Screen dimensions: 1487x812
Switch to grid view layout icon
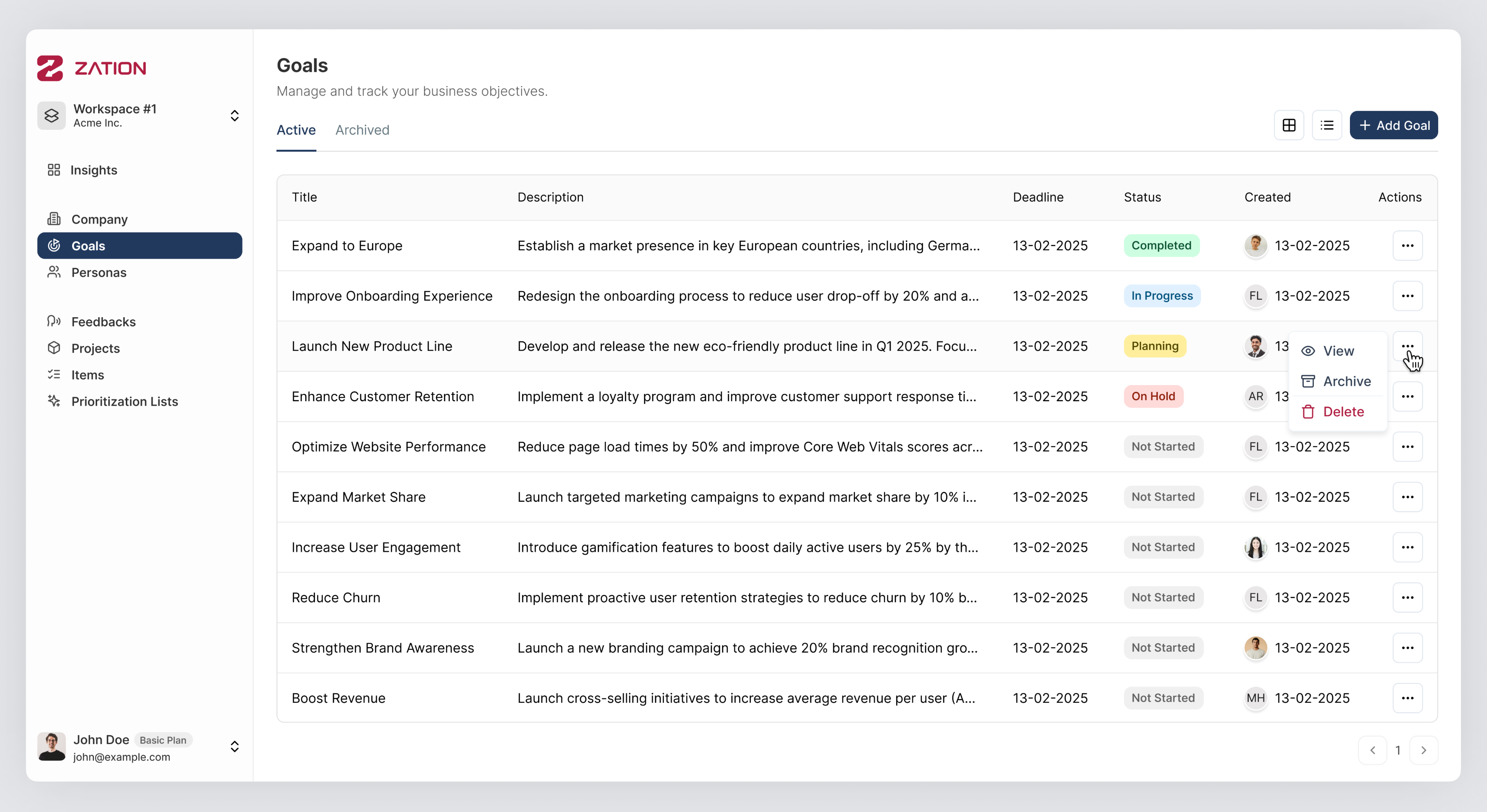tap(1288, 125)
